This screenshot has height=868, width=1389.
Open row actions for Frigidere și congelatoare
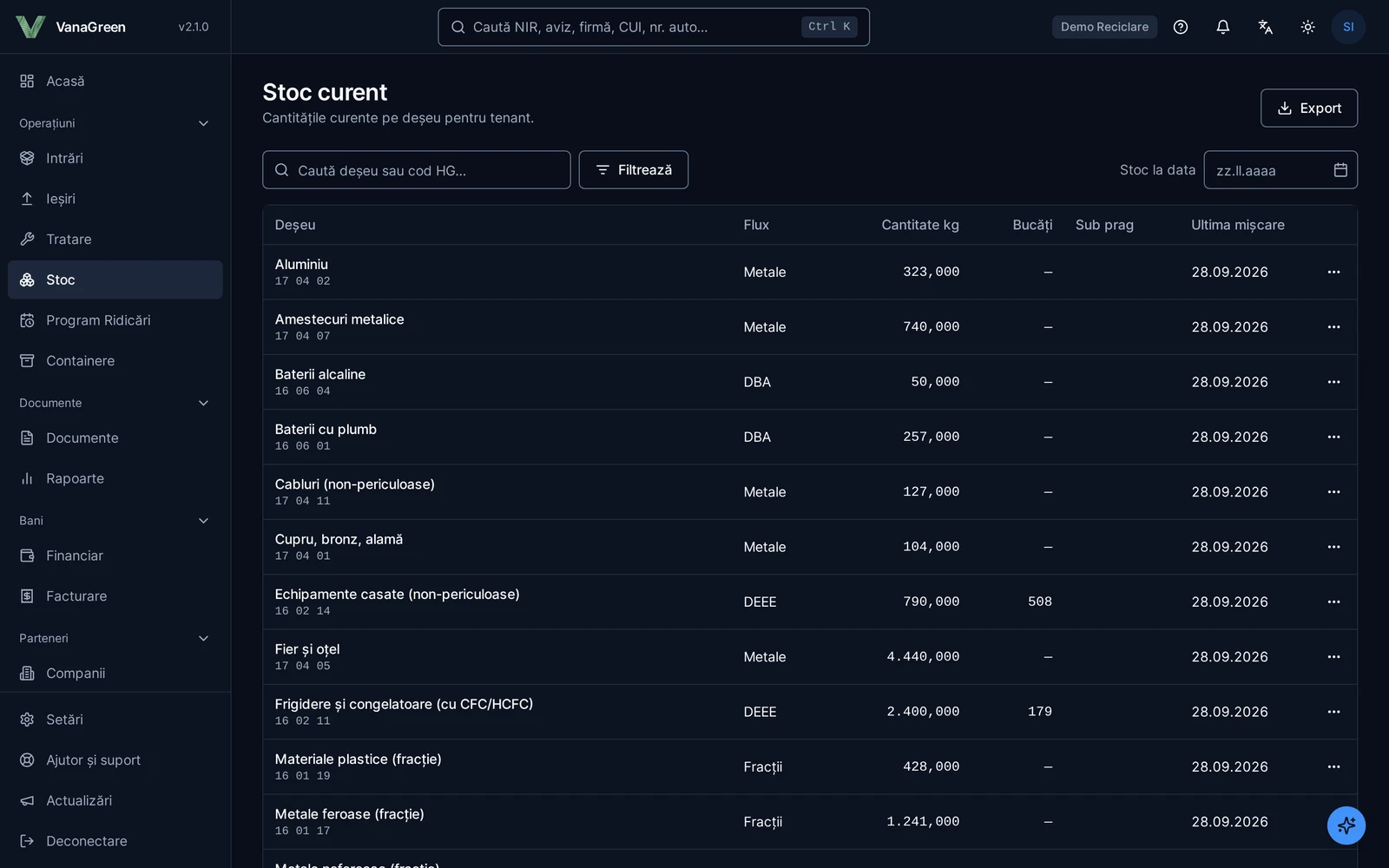(x=1333, y=712)
